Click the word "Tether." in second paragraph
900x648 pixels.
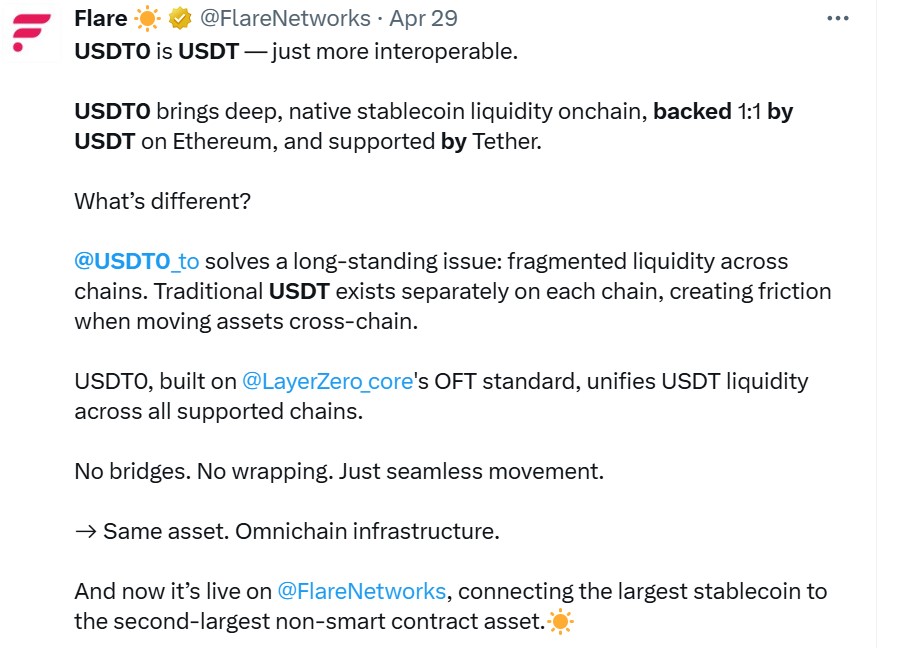coord(507,141)
